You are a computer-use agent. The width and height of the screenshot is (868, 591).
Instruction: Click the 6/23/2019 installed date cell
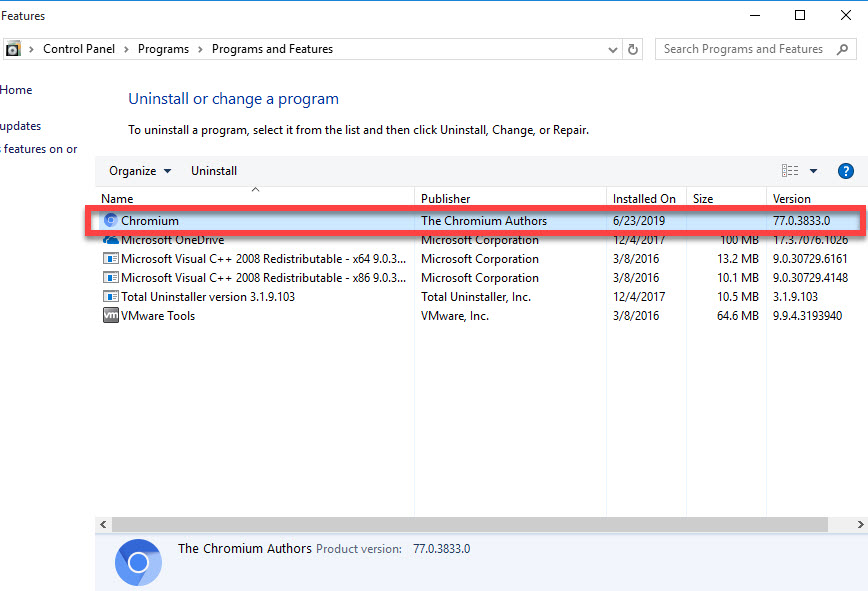(639, 220)
